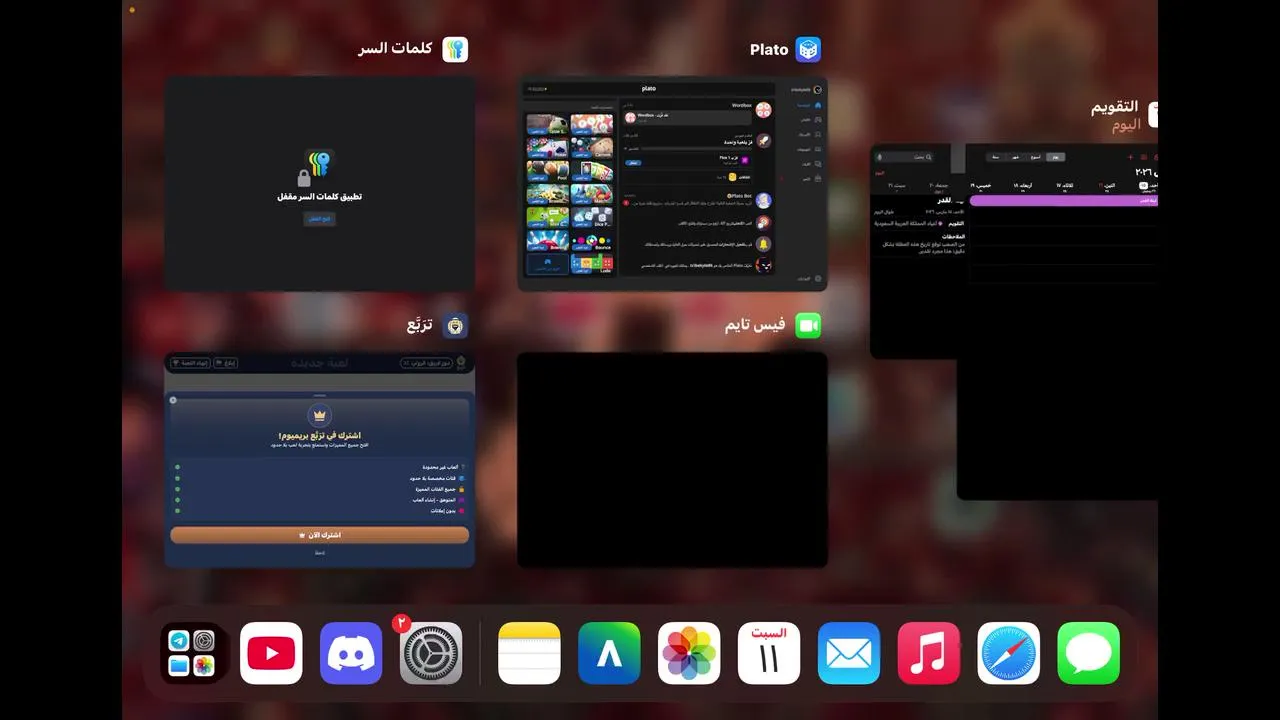Open the Music app in the dock
This screenshot has height=720, width=1280.
click(x=929, y=653)
